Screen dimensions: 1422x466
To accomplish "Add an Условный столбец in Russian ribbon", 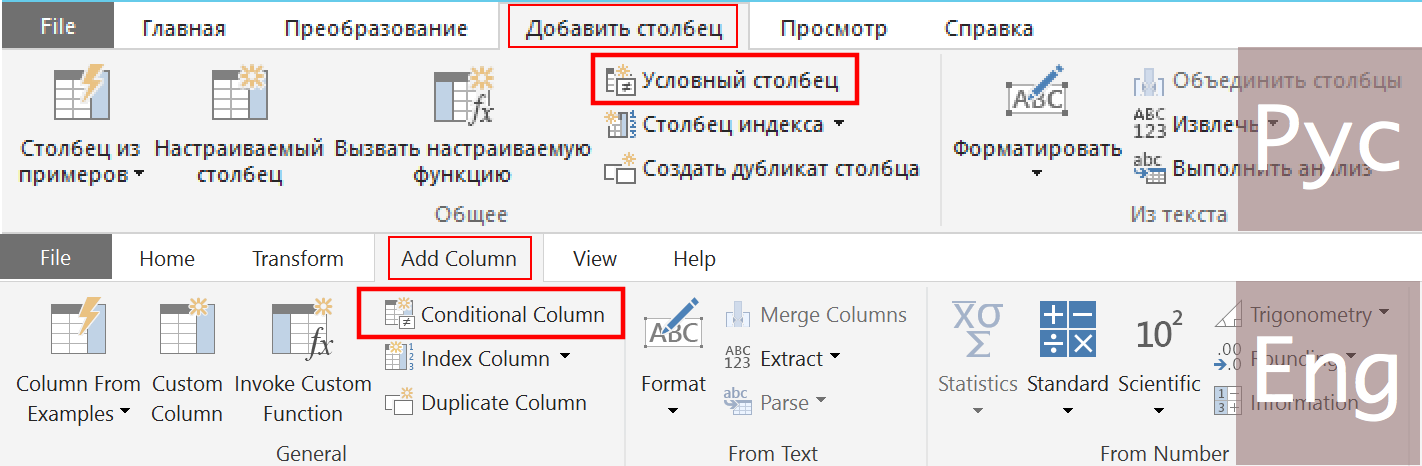I will (x=724, y=80).
